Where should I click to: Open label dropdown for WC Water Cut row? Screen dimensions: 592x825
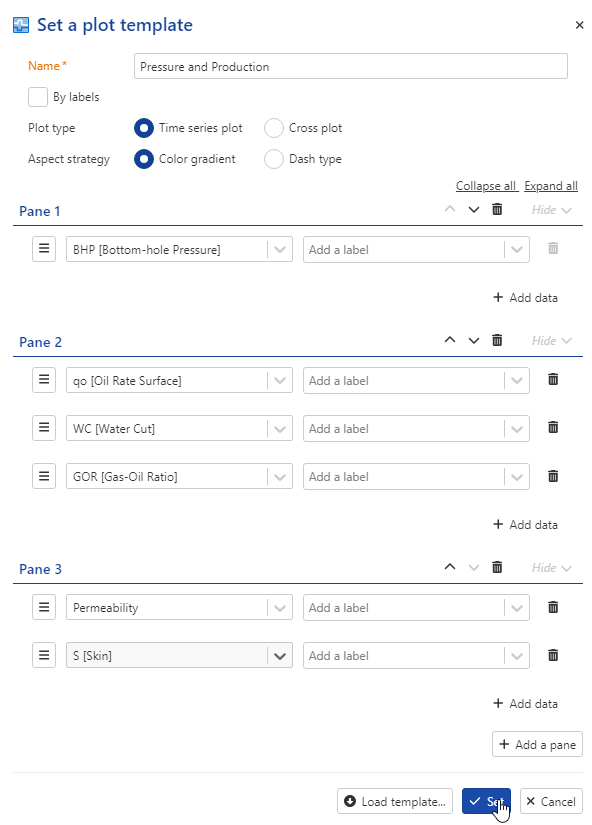[x=517, y=429]
